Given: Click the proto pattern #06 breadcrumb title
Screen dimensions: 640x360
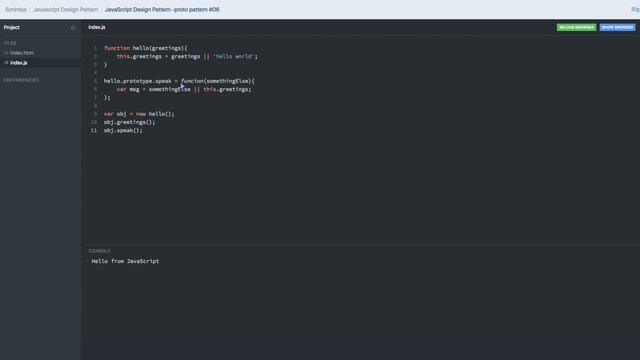Looking at the screenshot, I should (x=162, y=9).
